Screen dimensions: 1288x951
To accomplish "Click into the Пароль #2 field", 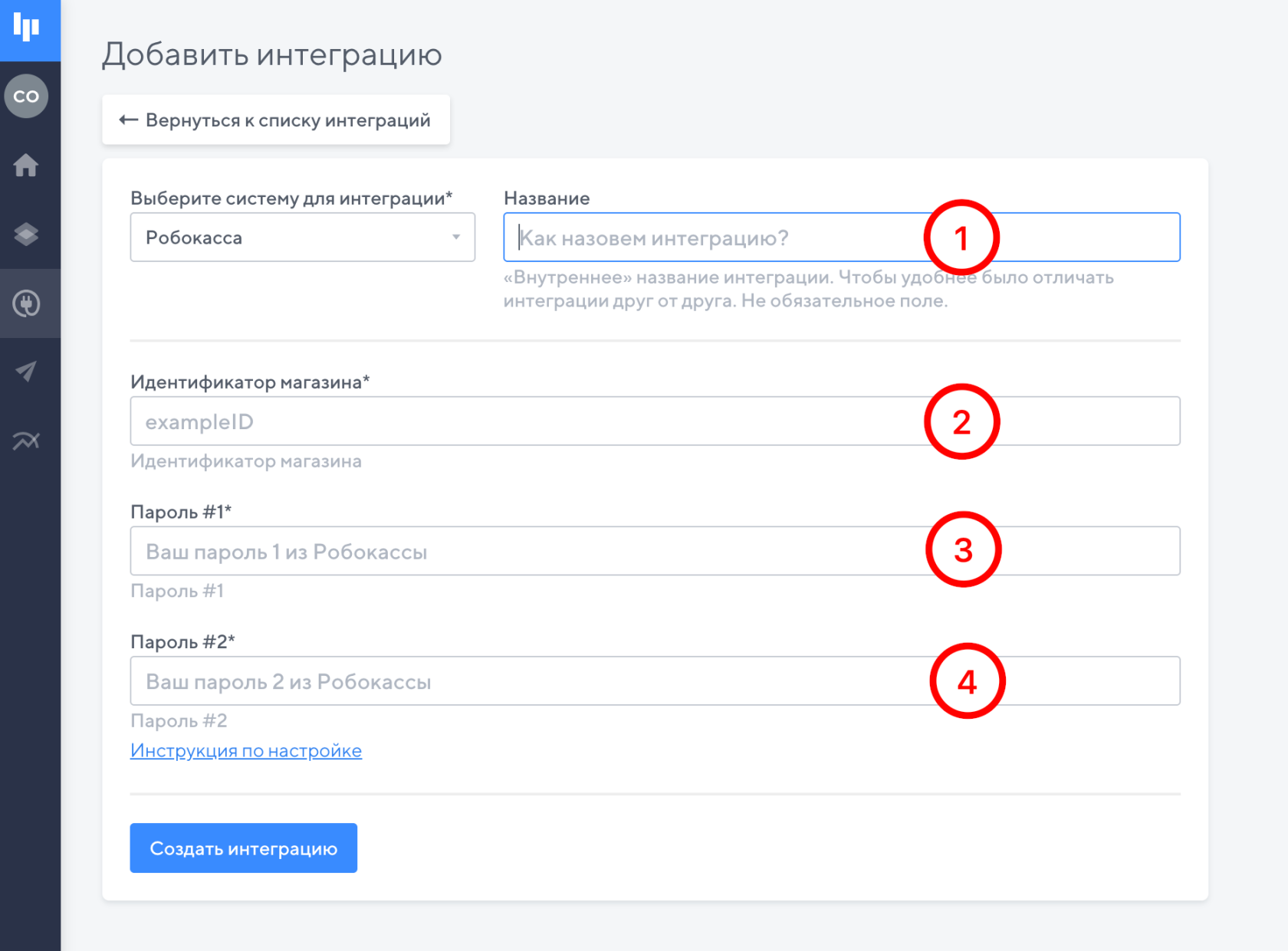I will tap(521, 681).
